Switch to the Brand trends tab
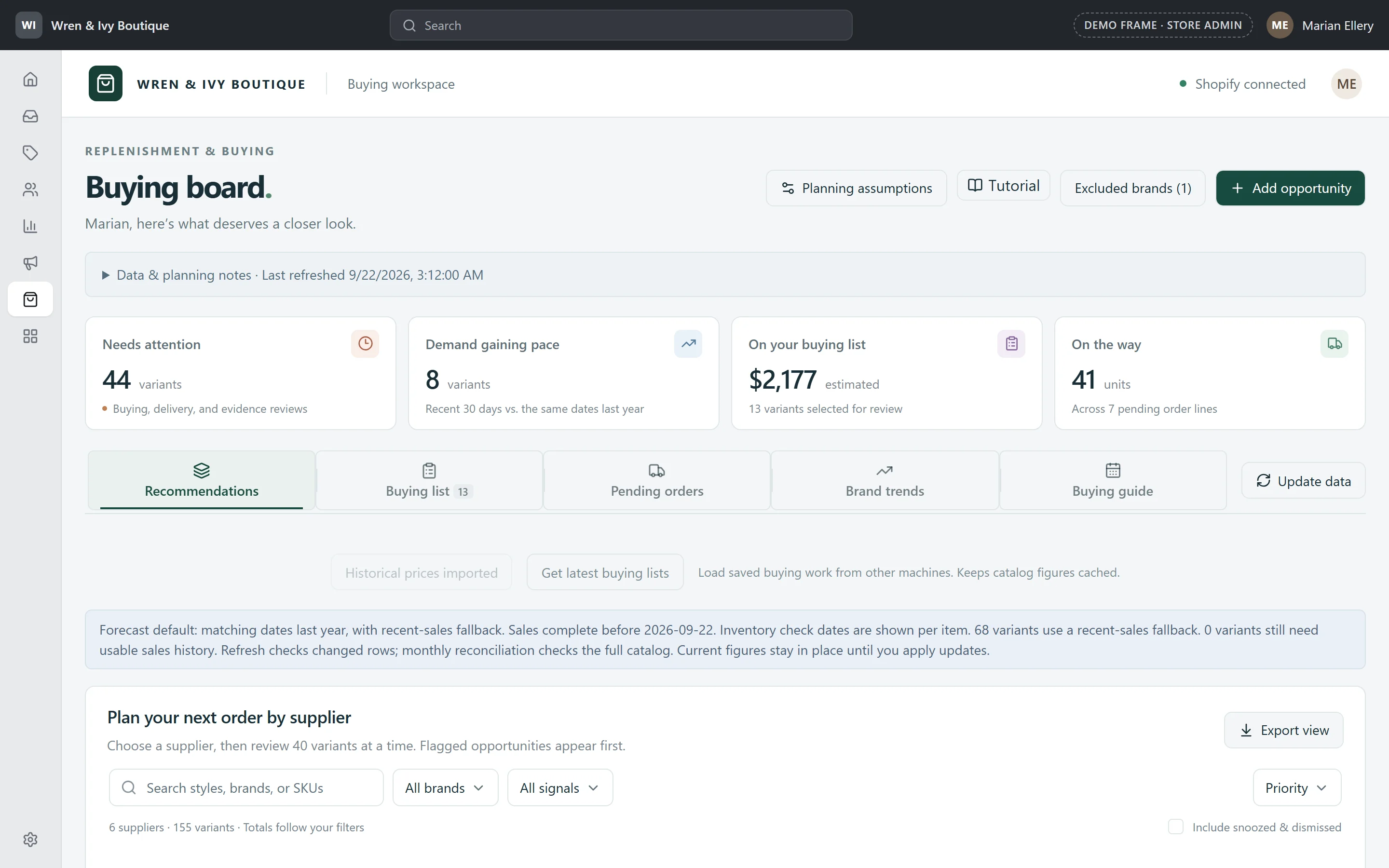1389x868 pixels. pyautogui.click(x=885, y=480)
